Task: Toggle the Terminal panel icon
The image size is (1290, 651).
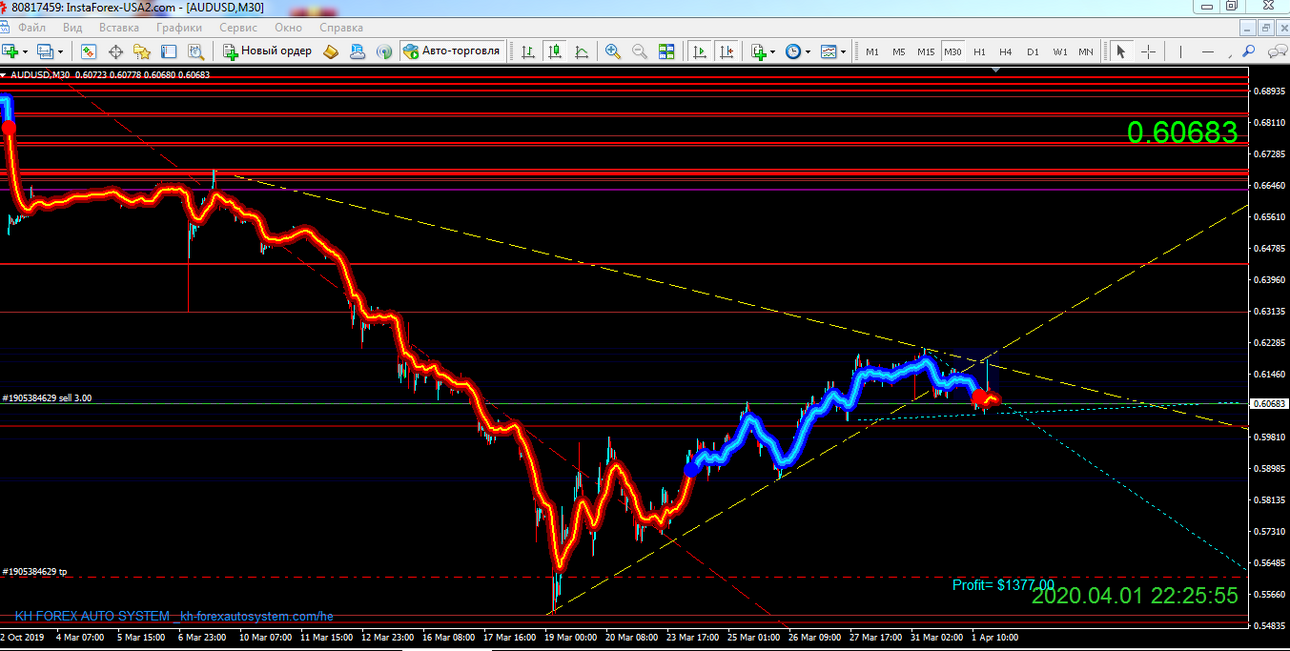Action: click(168, 51)
